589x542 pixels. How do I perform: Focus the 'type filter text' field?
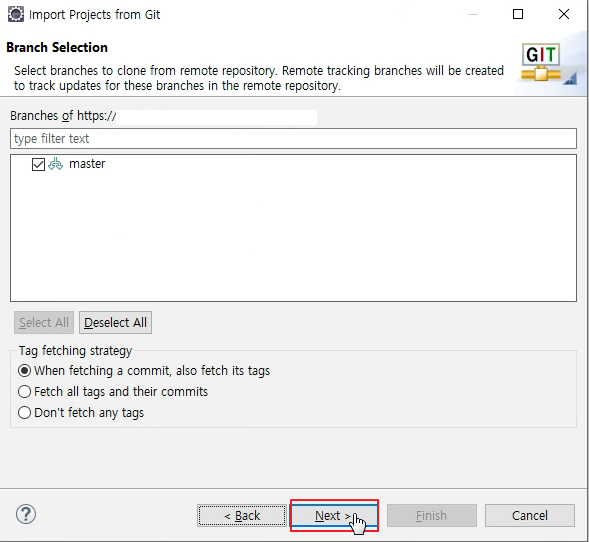(x=293, y=139)
